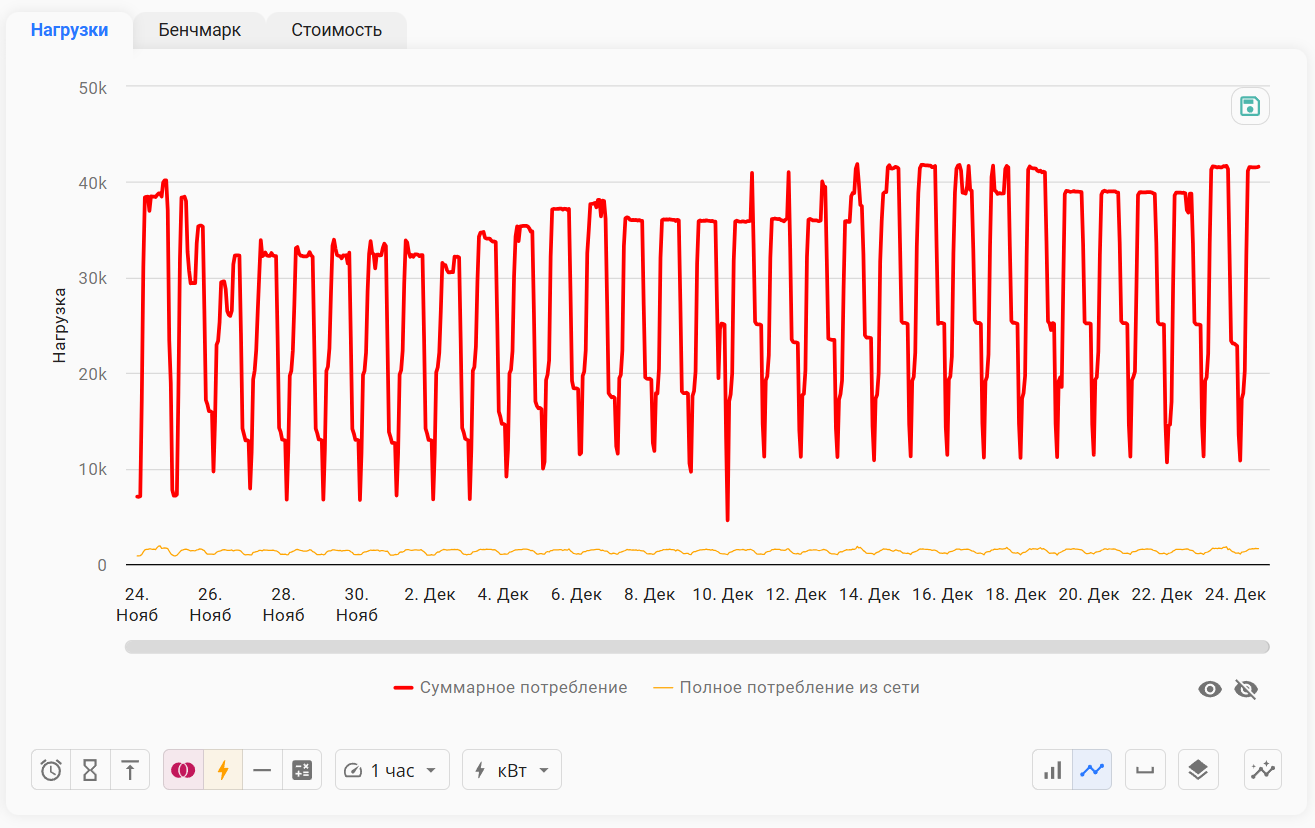Image resolution: width=1315 pixels, height=828 pixels.
Task: Hide all series with crossed-eye icon
Action: 1245,689
